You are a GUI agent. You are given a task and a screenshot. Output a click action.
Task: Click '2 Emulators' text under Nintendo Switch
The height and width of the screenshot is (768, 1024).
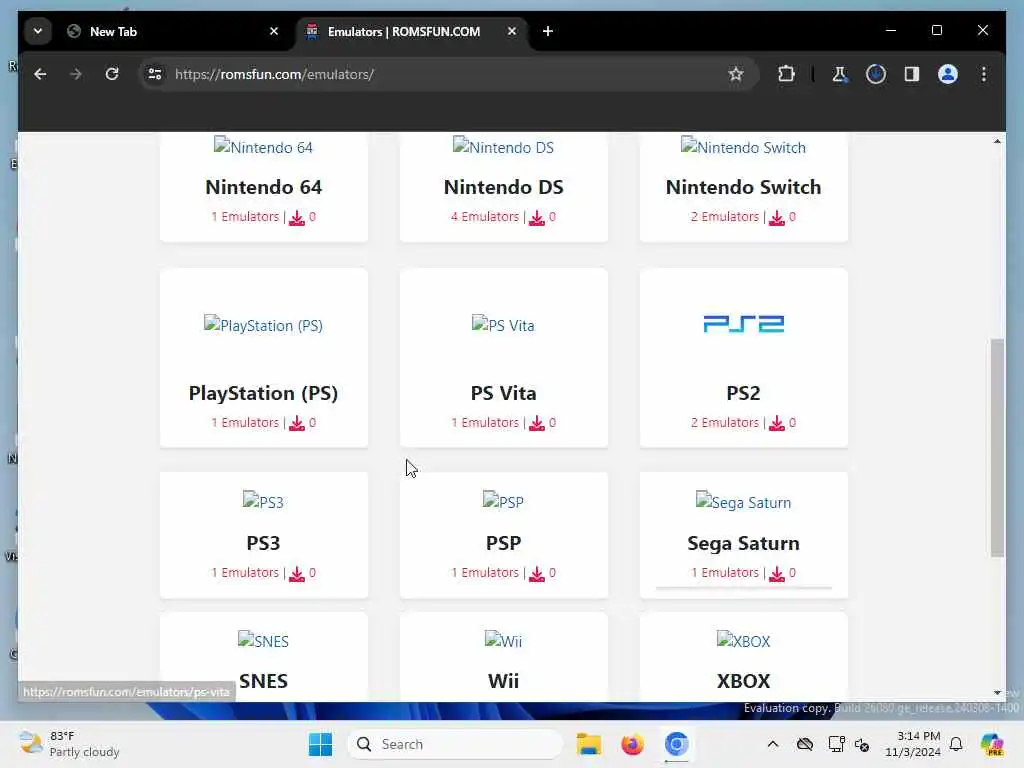coord(725,217)
